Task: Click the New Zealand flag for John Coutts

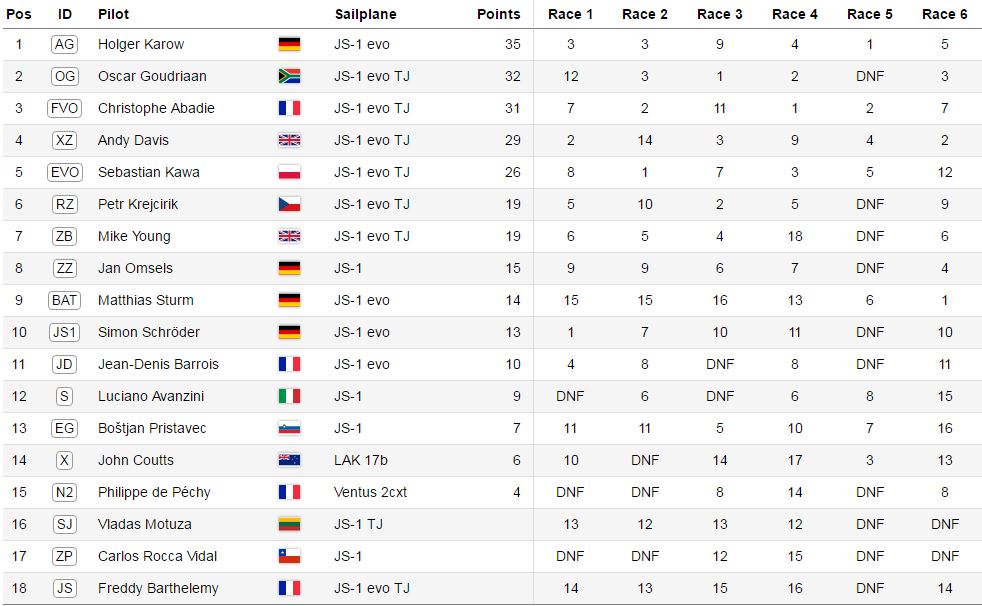Action: click(x=289, y=460)
